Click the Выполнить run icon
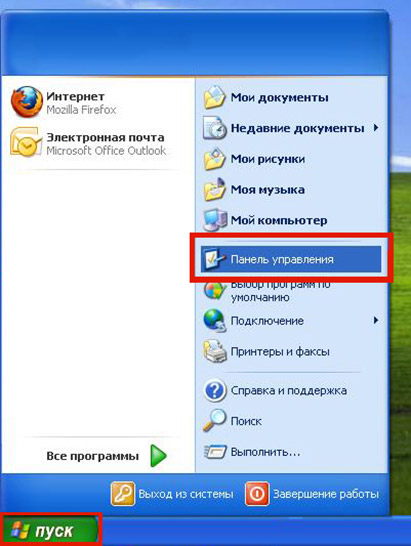The image size is (411, 546). point(215,452)
